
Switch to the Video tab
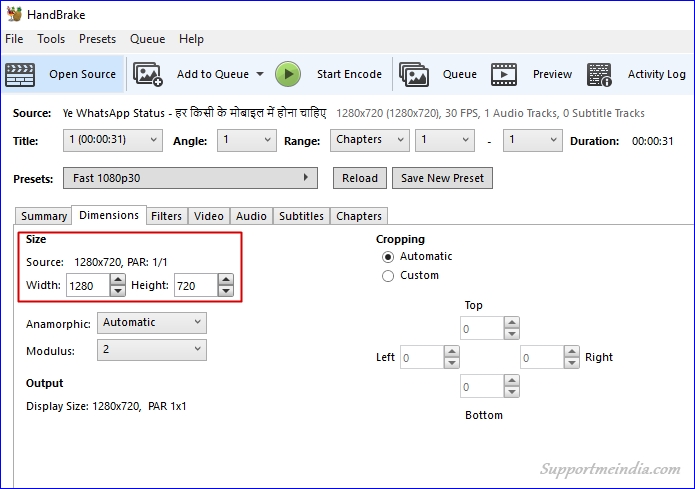click(208, 216)
